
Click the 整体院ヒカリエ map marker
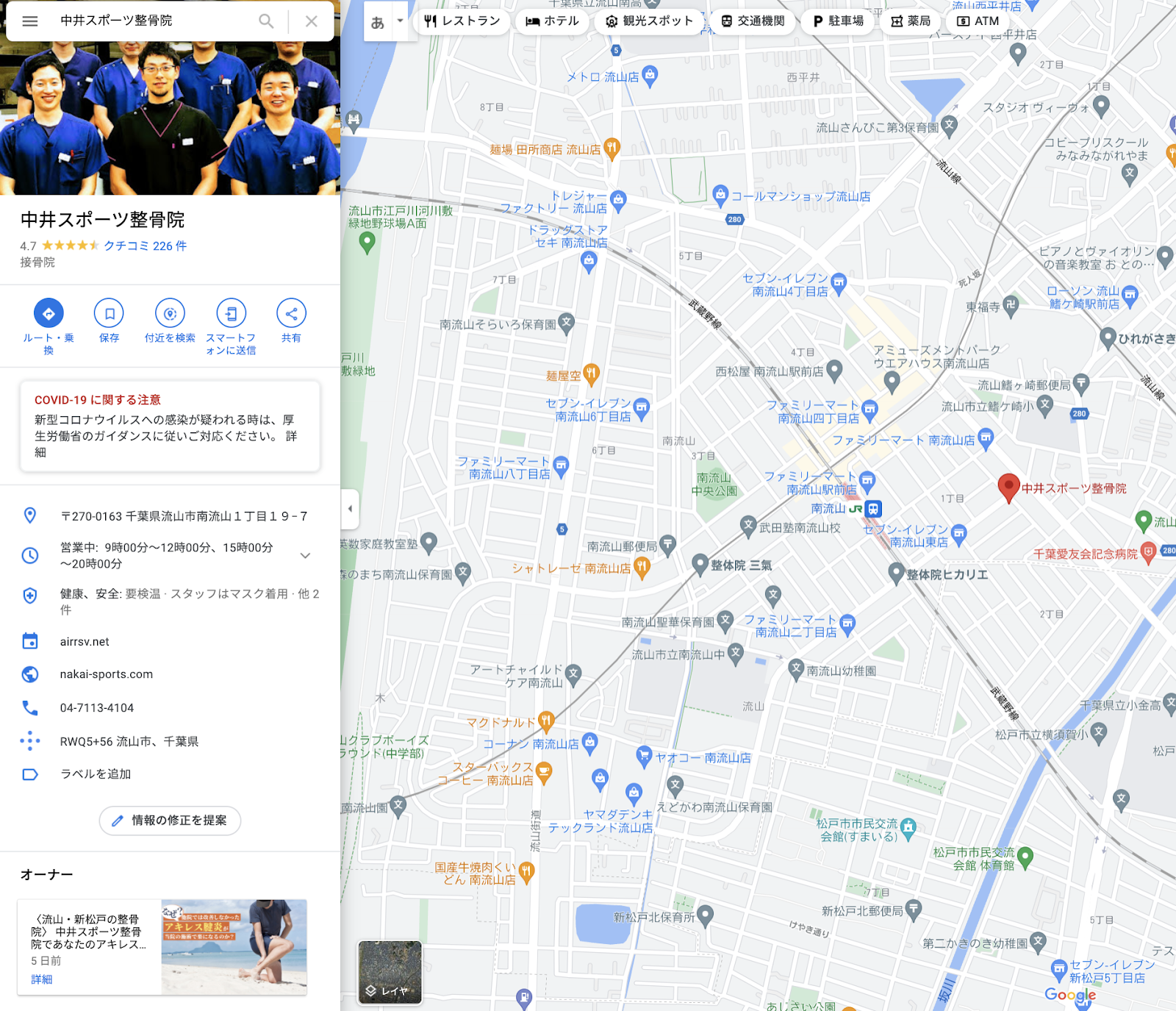tap(896, 574)
